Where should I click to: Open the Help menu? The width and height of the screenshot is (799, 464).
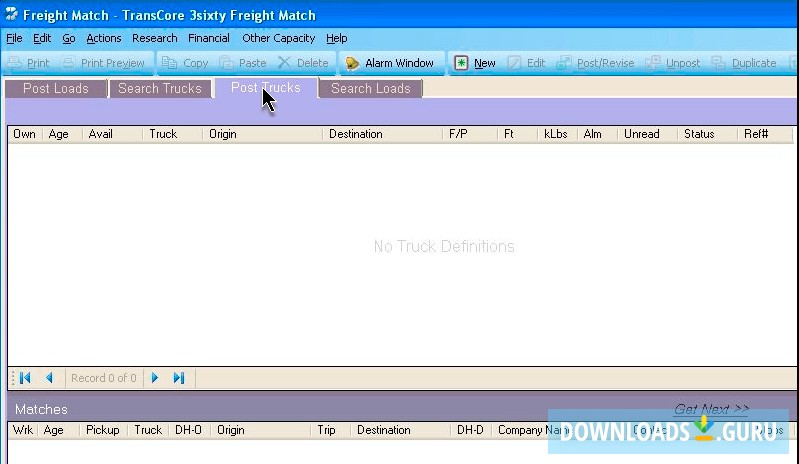click(x=336, y=38)
